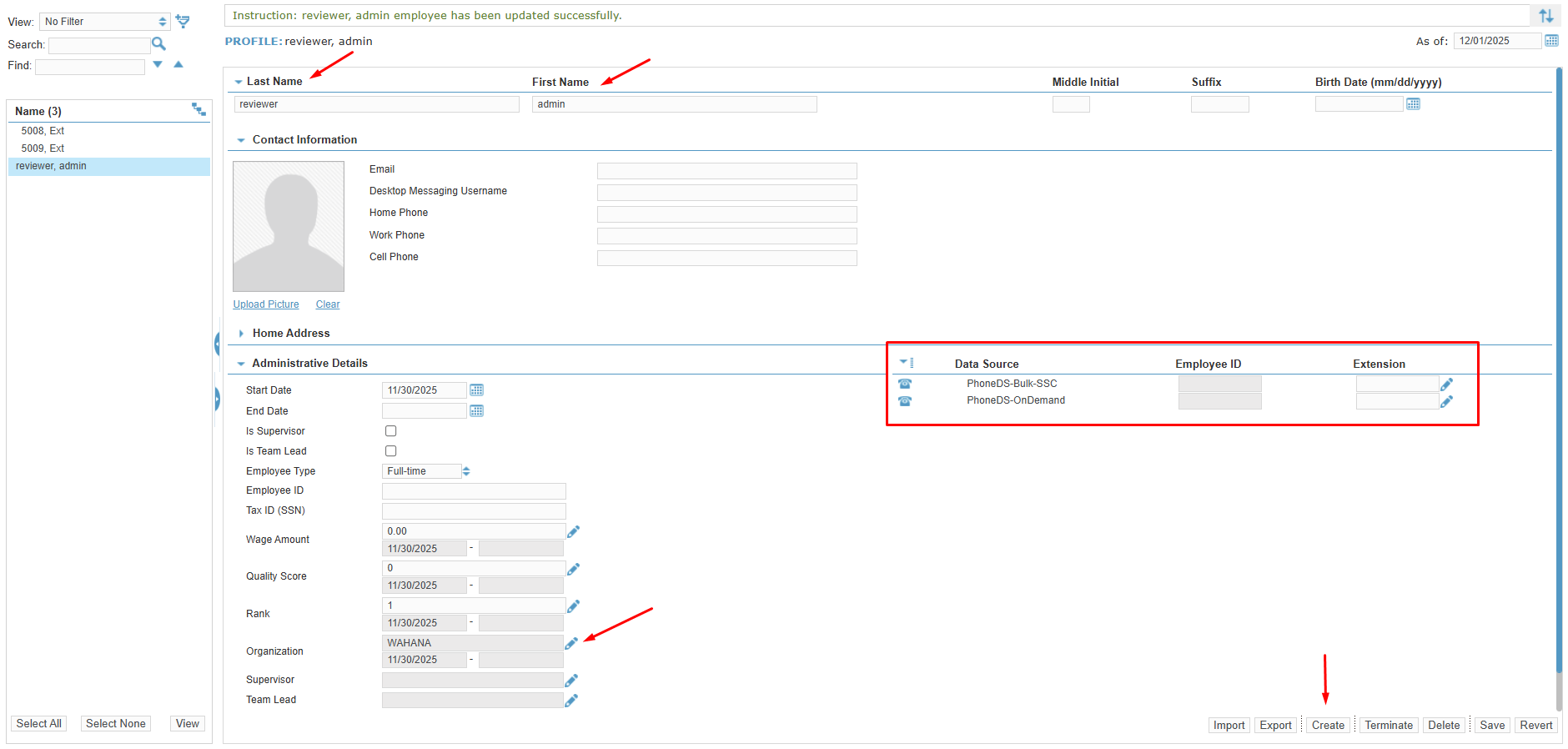Click the Wage Amount edit pencil
Image resolution: width=1568 pixels, height=749 pixels.
(x=573, y=531)
